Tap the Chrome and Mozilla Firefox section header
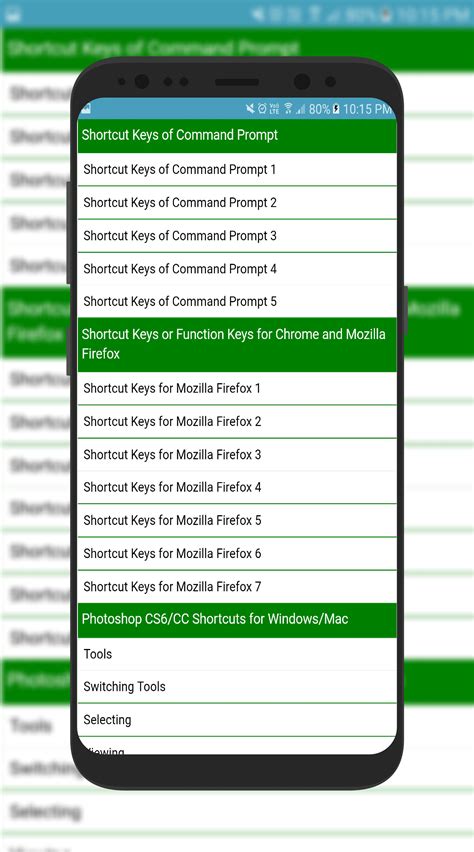The image size is (474, 852). pos(237,344)
